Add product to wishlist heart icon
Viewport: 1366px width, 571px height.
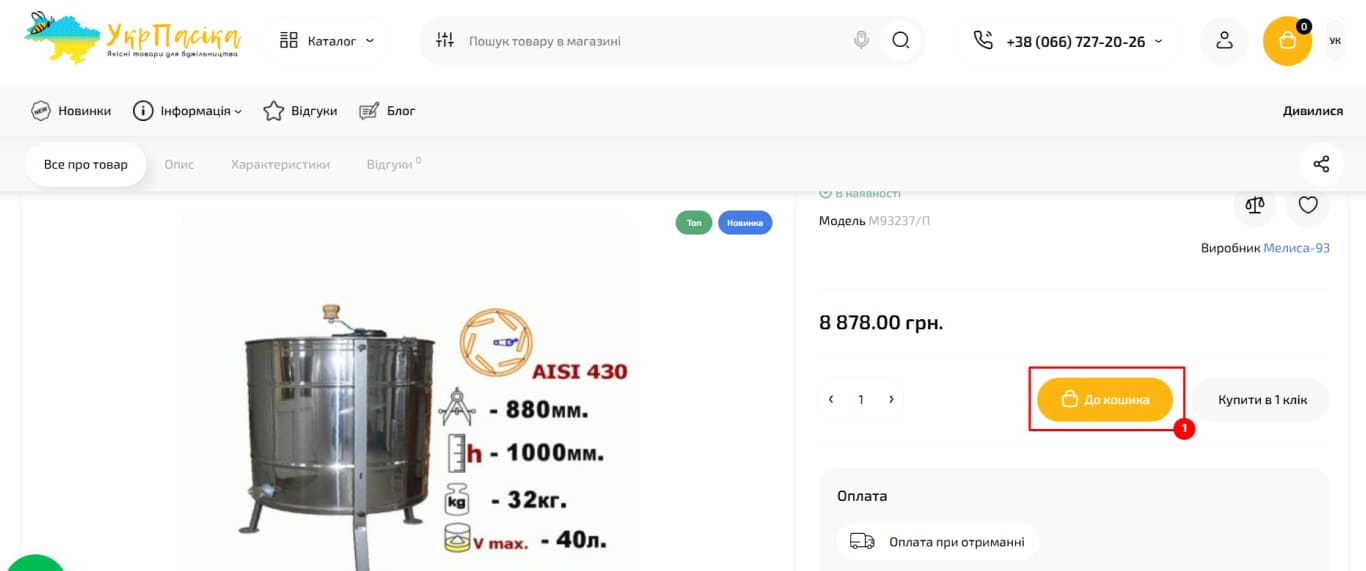[x=1308, y=205]
